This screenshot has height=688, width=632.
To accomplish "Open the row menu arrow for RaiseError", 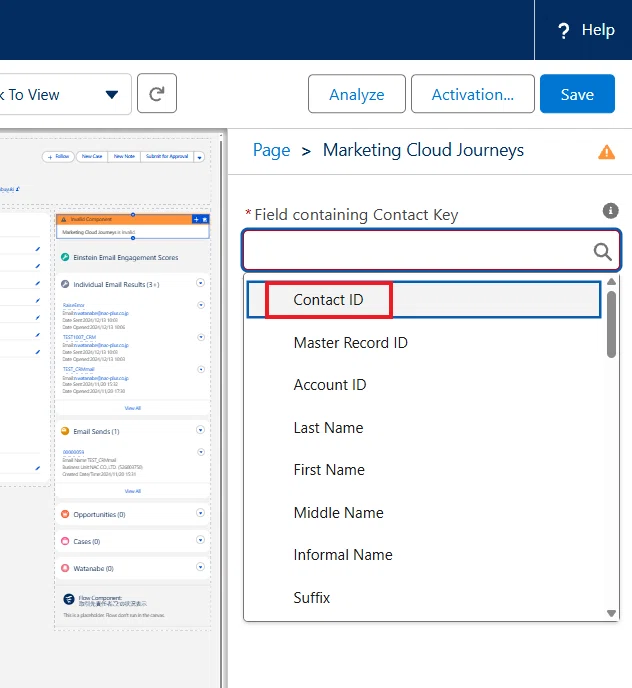I will click(201, 305).
